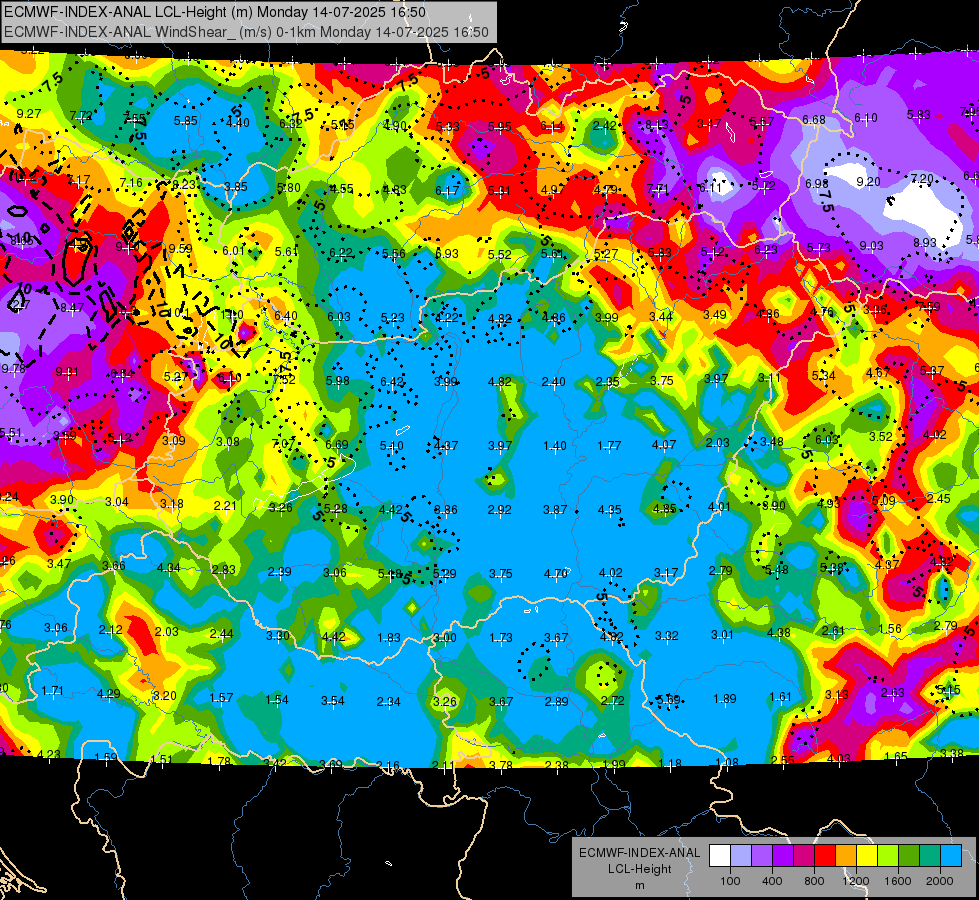Click the grid value 9.03
Image resolution: width=979 pixels, height=900 pixels.
872,246
